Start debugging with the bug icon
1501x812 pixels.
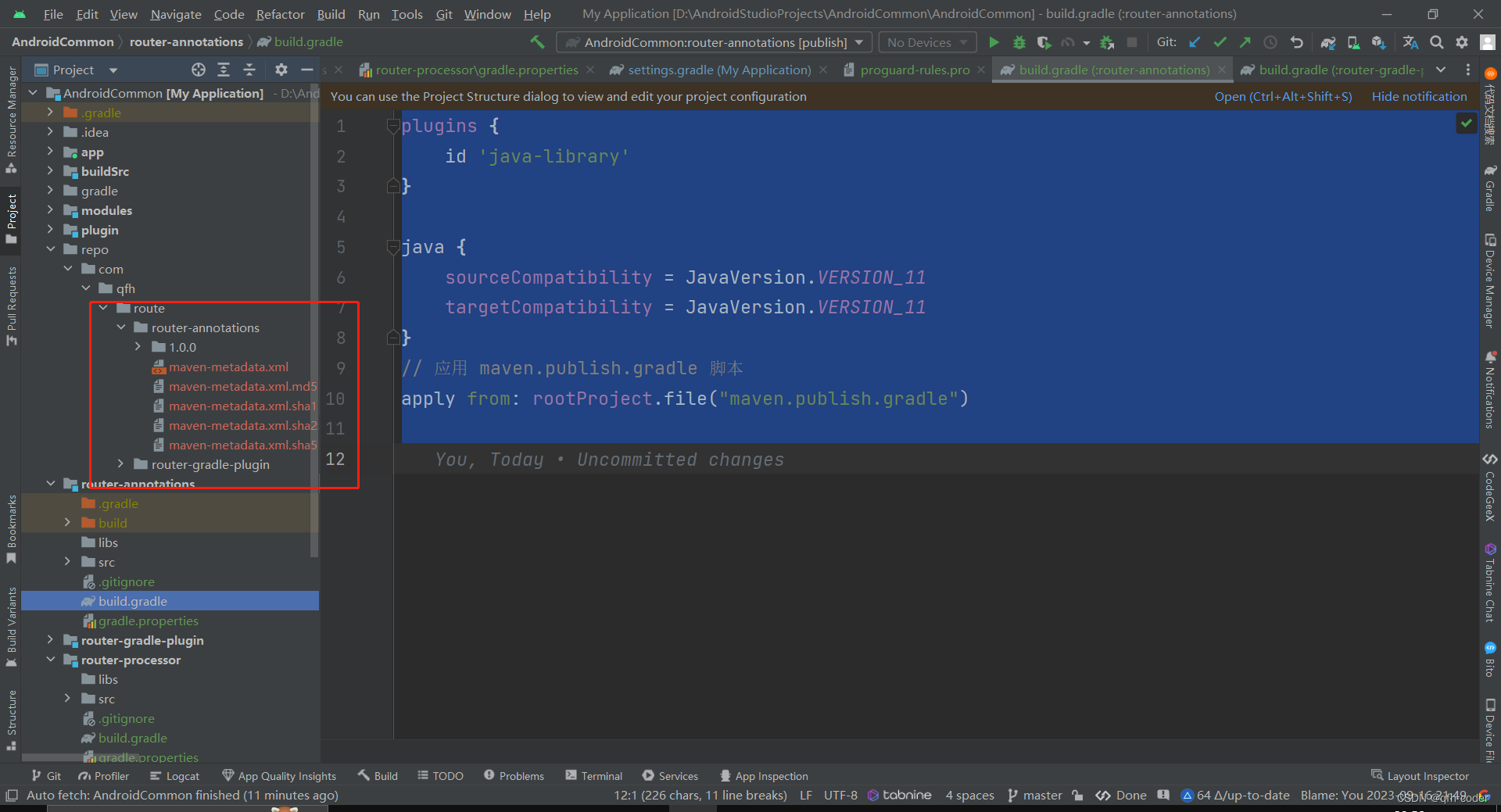(1019, 42)
